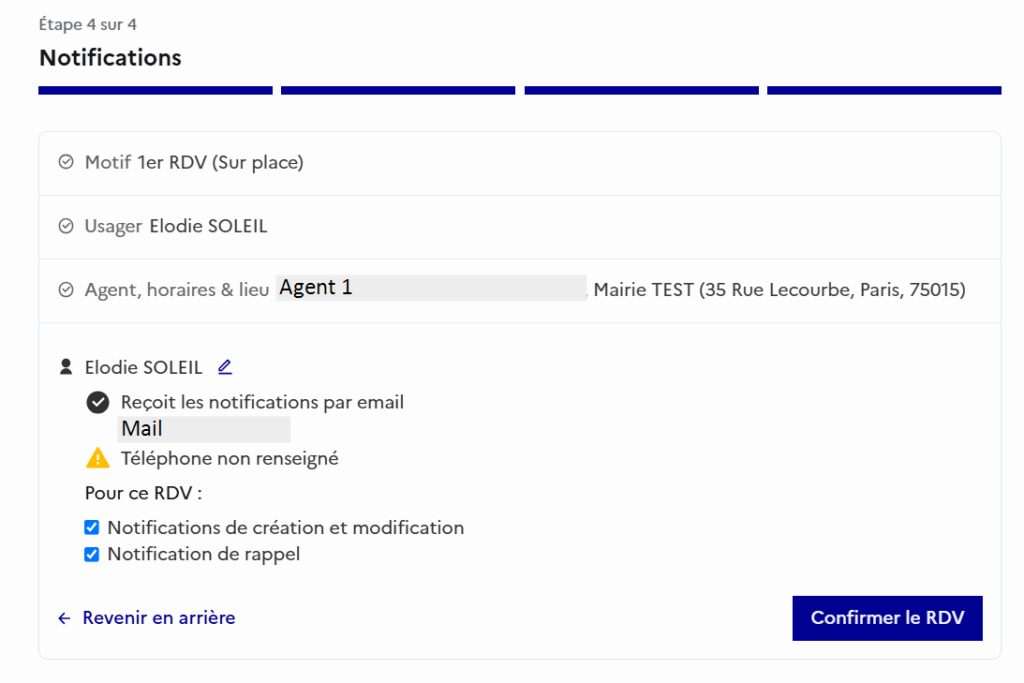Open the Usager Elodie SOLEIL step row
The width and height of the screenshot is (1024, 683).
[520, 227]
